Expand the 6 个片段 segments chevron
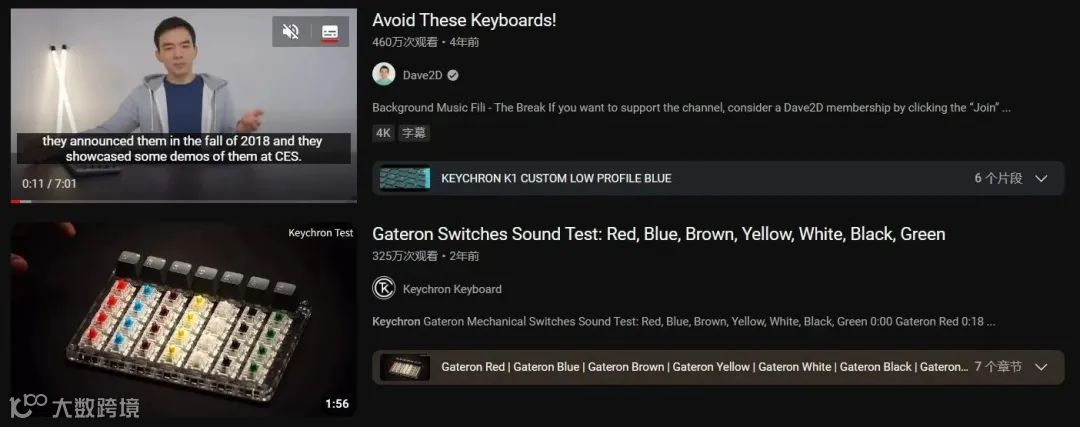The image size is (1080, 427). (x=1041, y=178)
